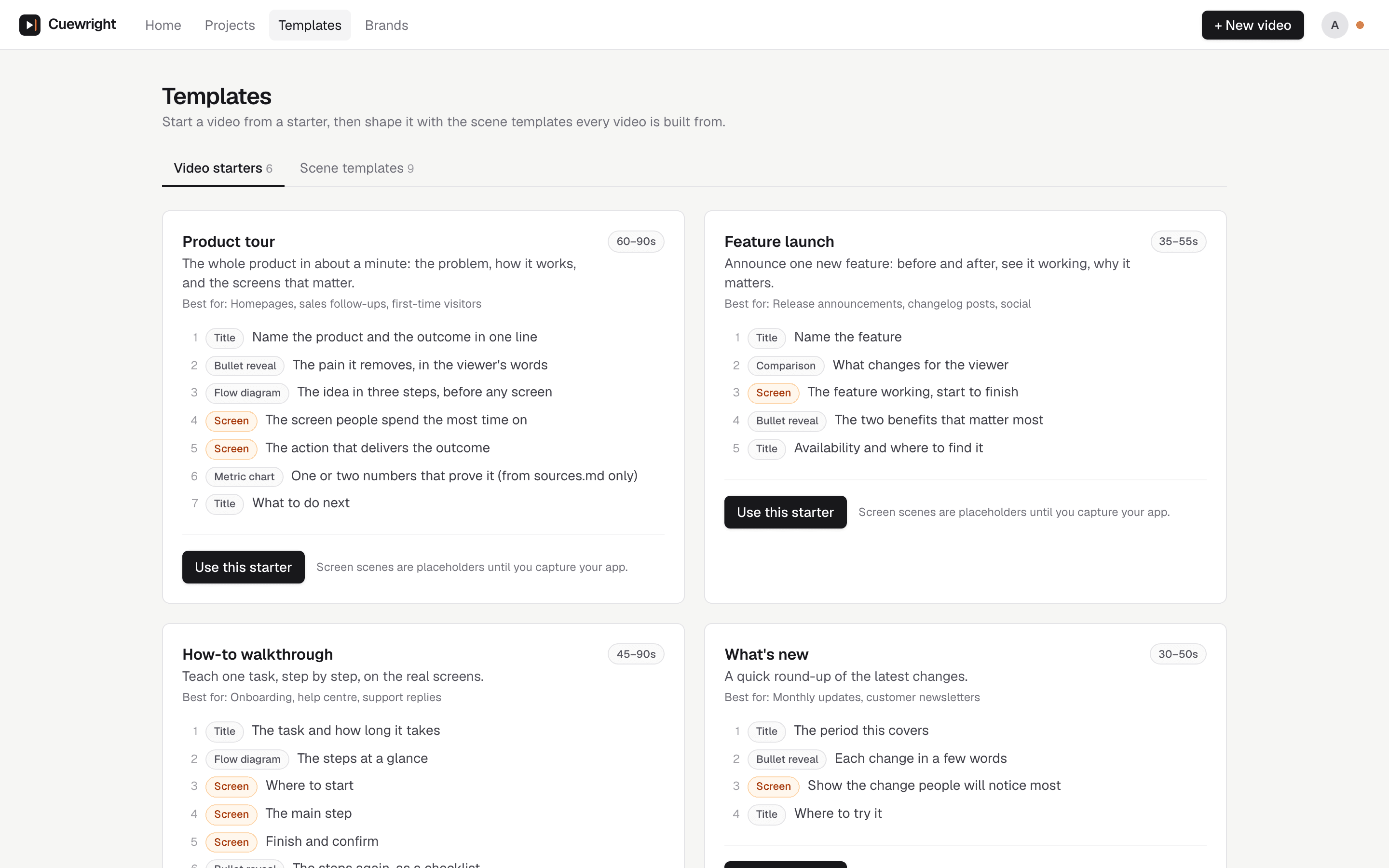Select the Templates nav item
This screenshot has height=868, width=1389.
pos(310,25)
